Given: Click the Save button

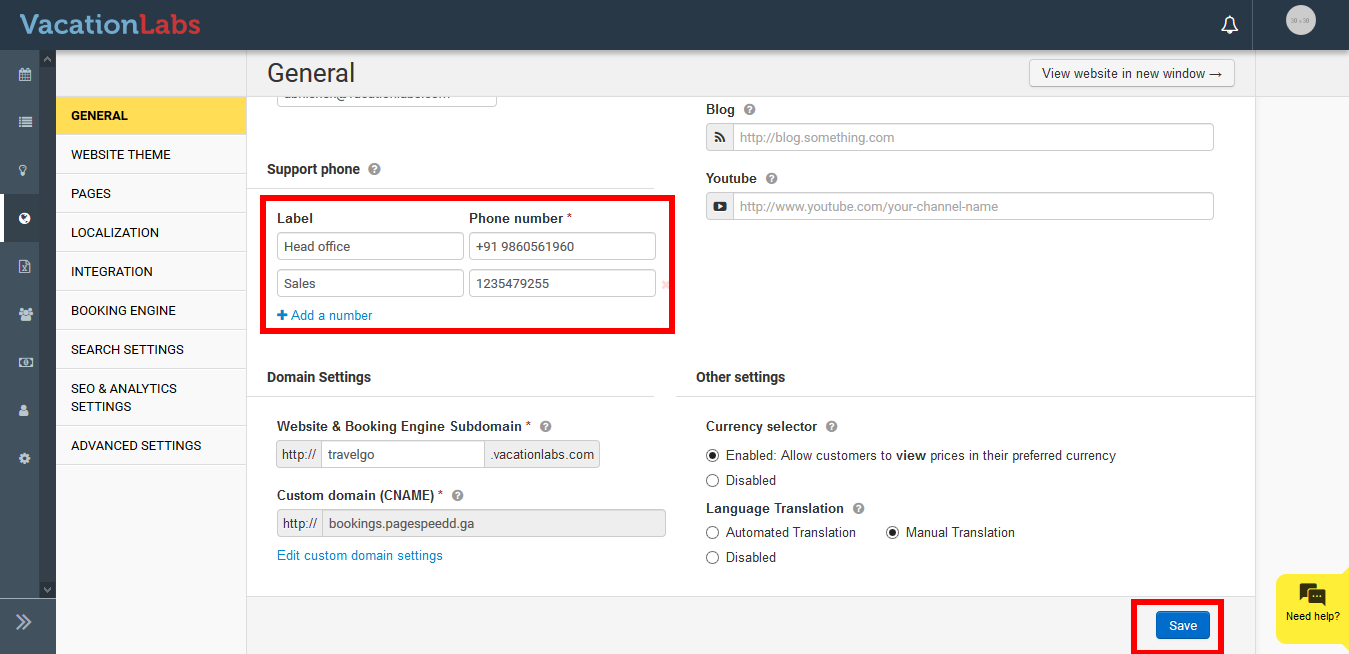Looking at the screenshot, I should pos(1182,626).
